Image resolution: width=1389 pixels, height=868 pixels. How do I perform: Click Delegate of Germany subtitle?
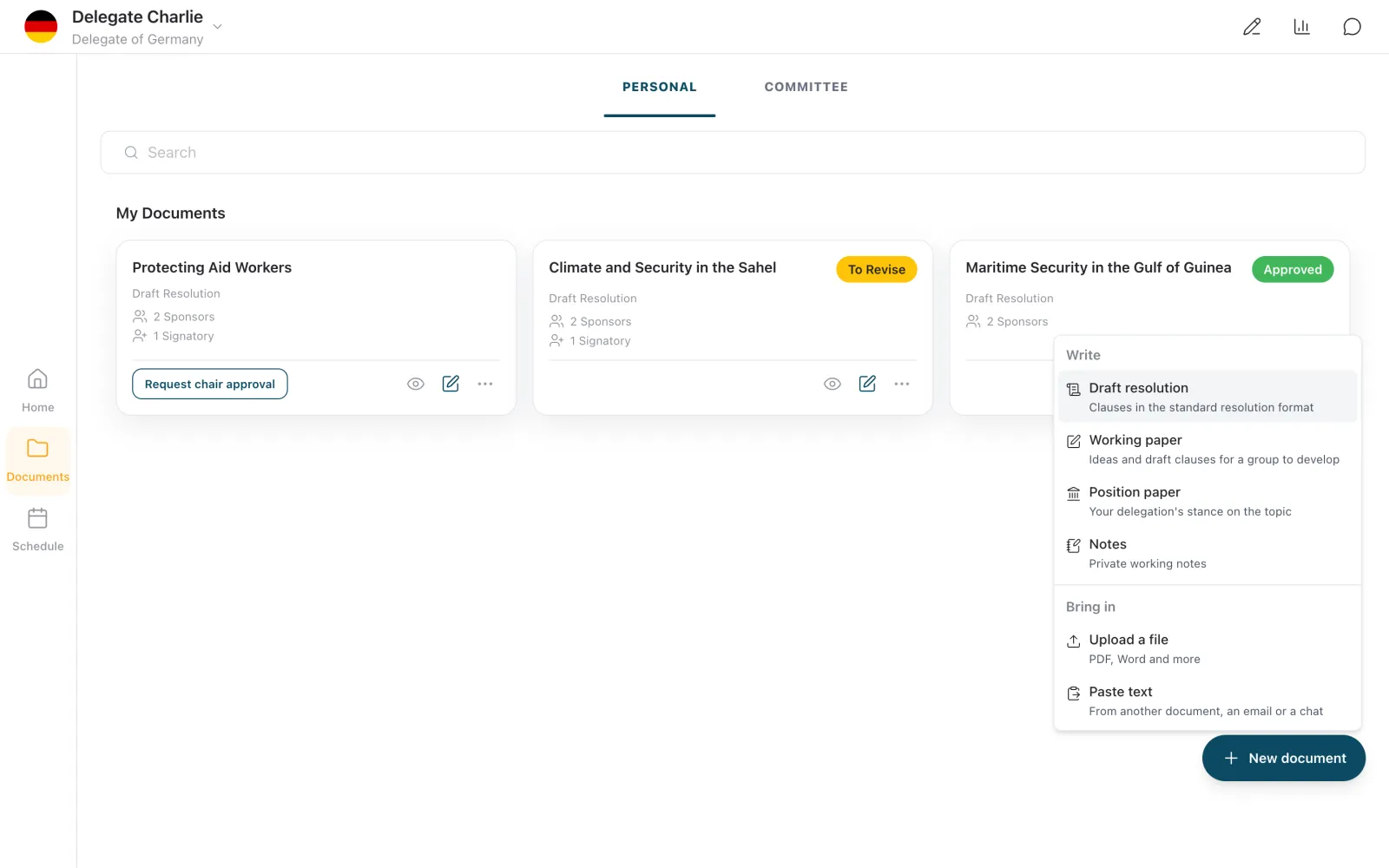(138, 39)
